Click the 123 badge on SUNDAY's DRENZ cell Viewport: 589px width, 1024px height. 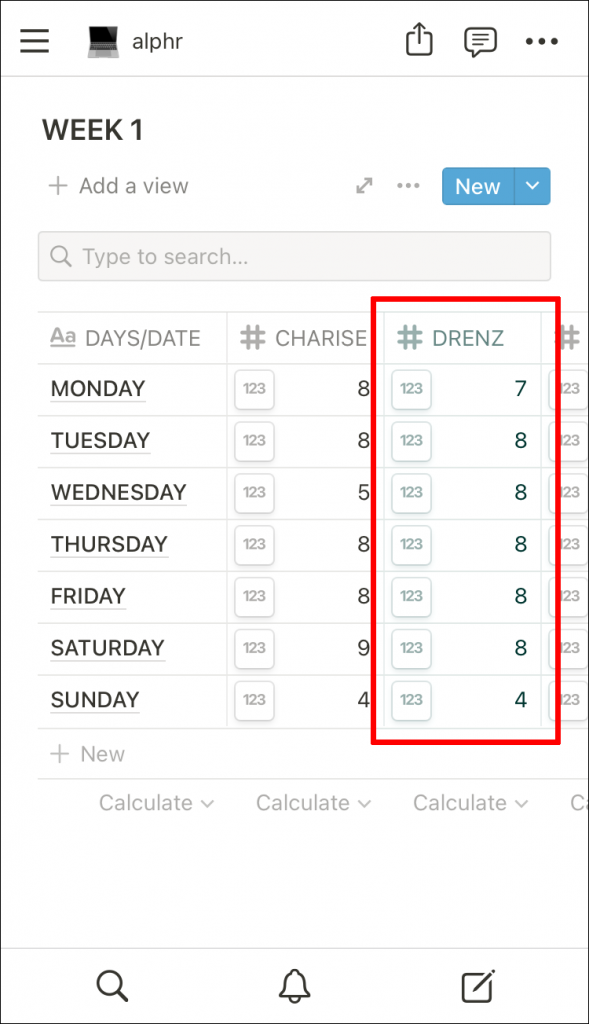point(411,700)
